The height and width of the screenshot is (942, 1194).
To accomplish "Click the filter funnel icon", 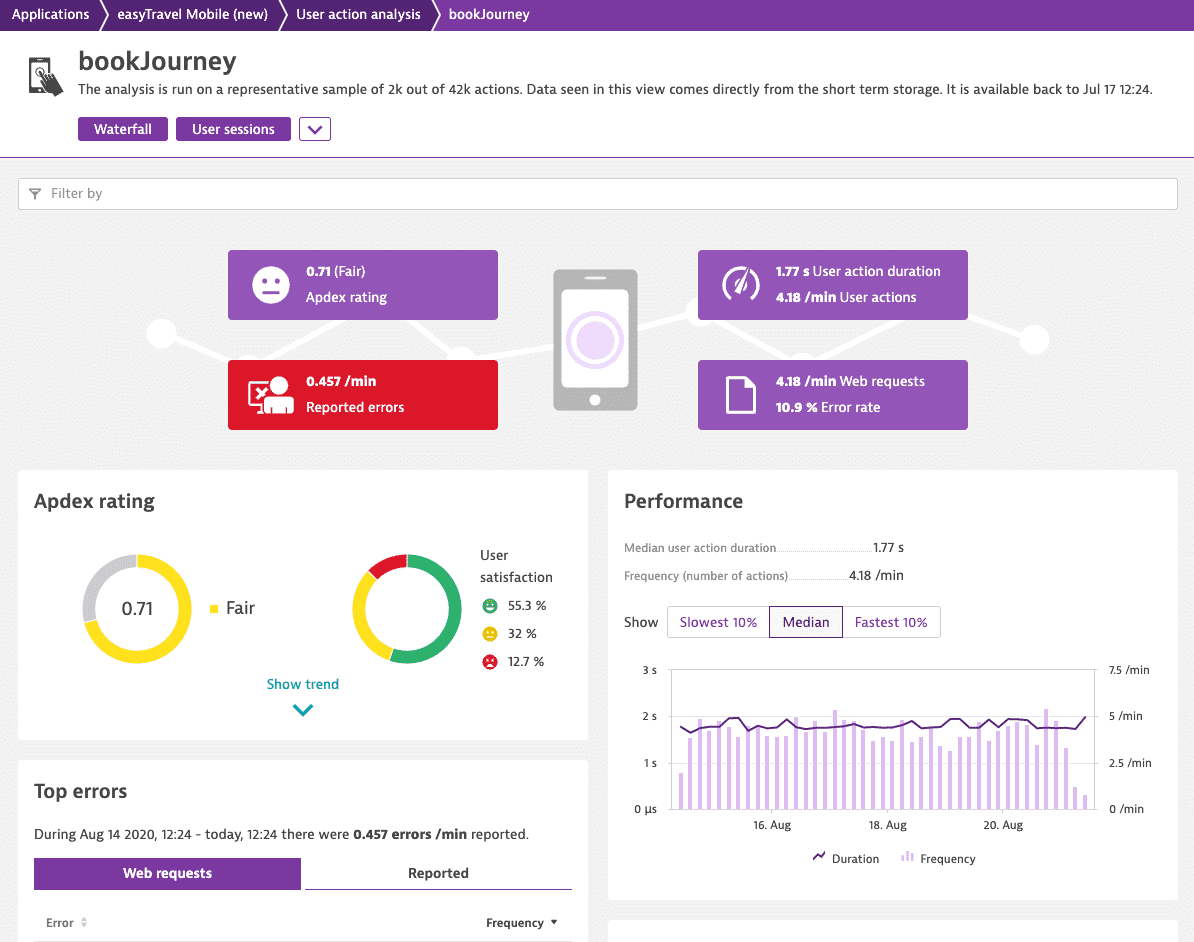I will pyautogui.click(x=35, y=194).
